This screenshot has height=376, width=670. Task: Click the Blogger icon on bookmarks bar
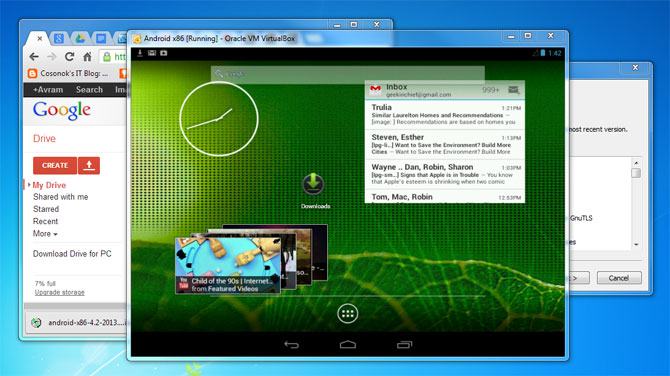[32, 73]
